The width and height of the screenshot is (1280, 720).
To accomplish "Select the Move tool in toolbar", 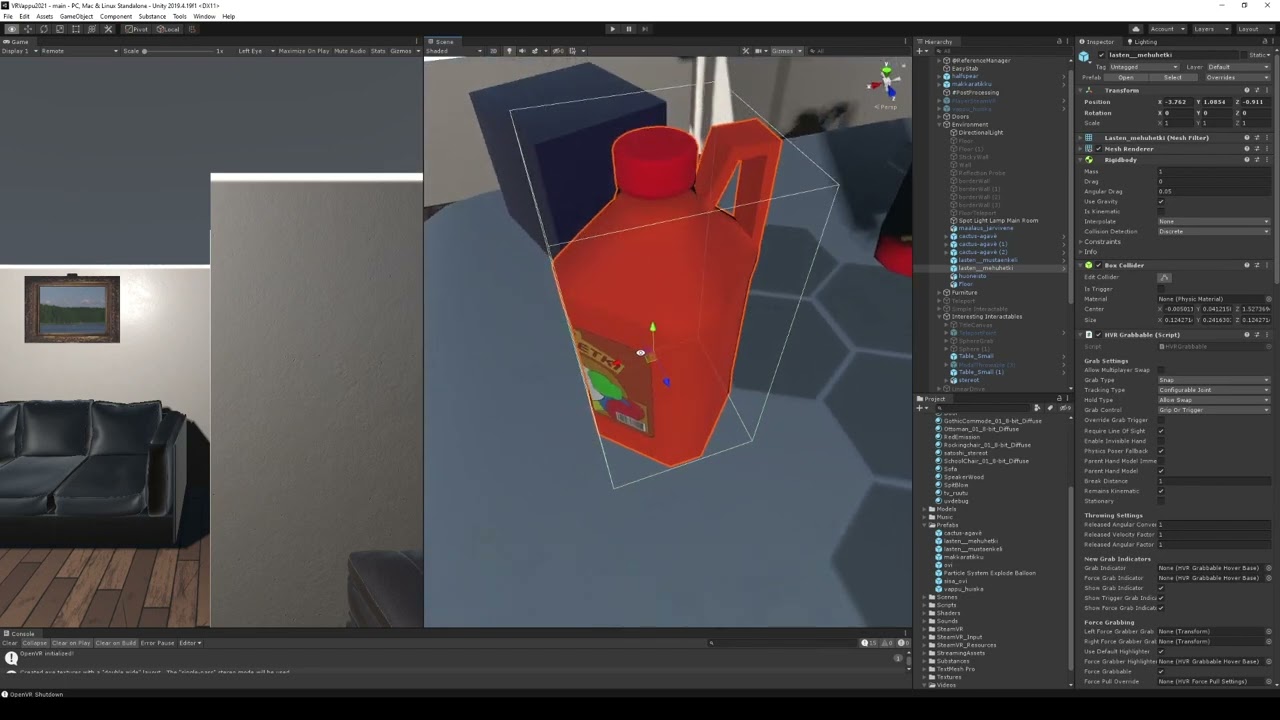I will click(27, 29).
